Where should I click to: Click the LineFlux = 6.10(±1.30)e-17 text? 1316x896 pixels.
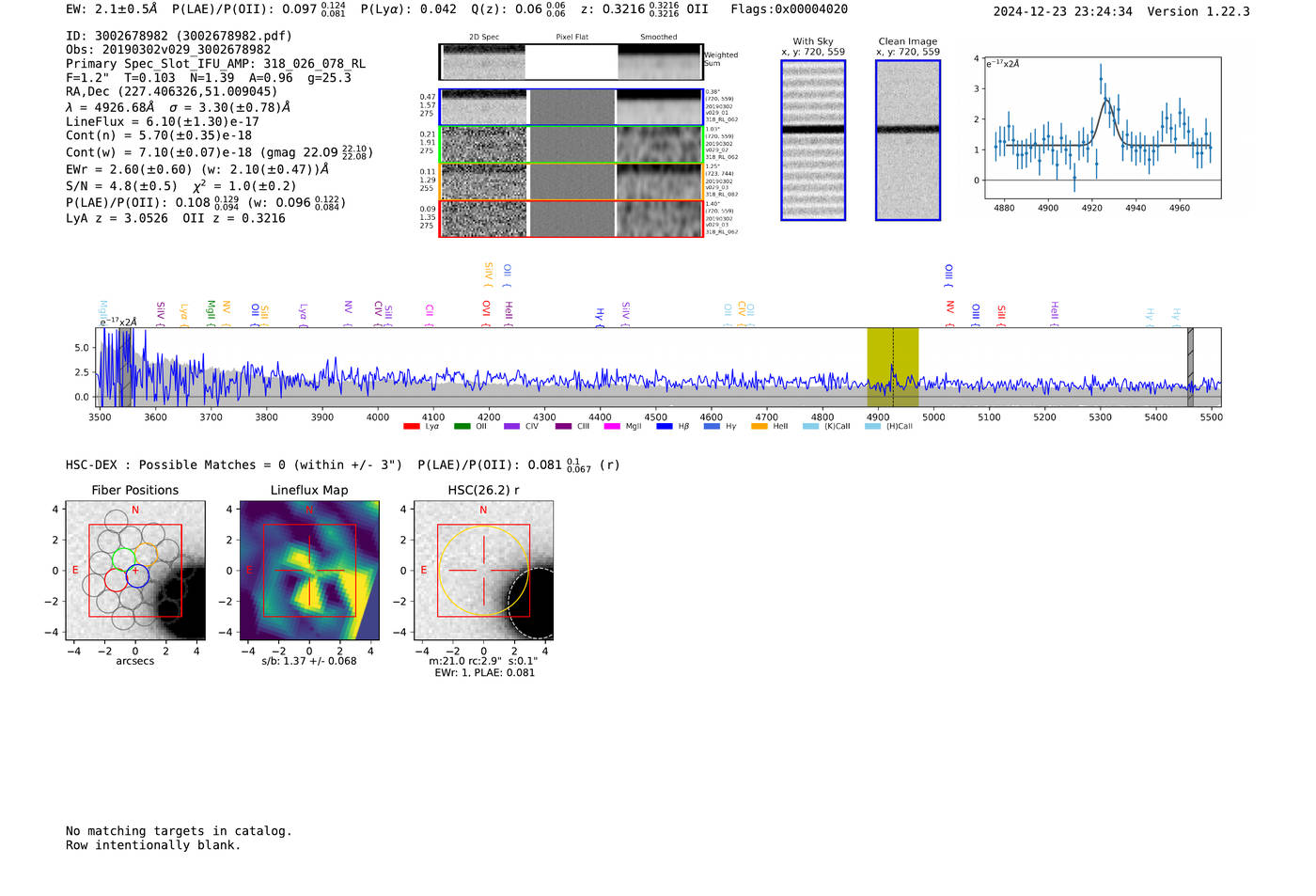click(163, 121)
